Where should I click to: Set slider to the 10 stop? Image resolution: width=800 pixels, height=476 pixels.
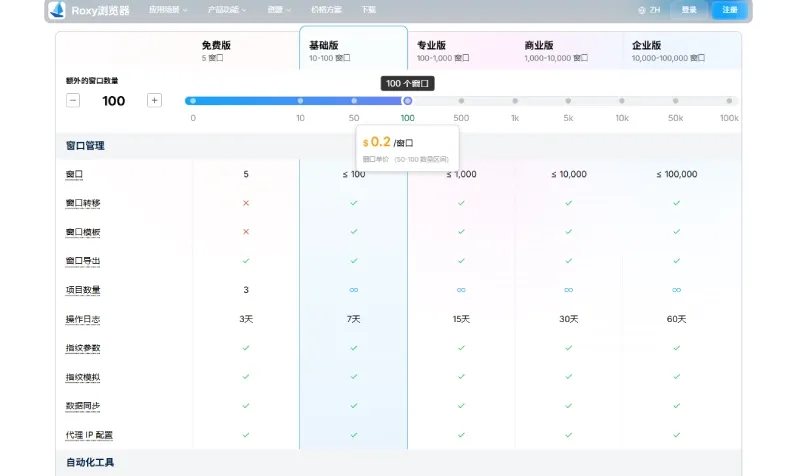300,101
